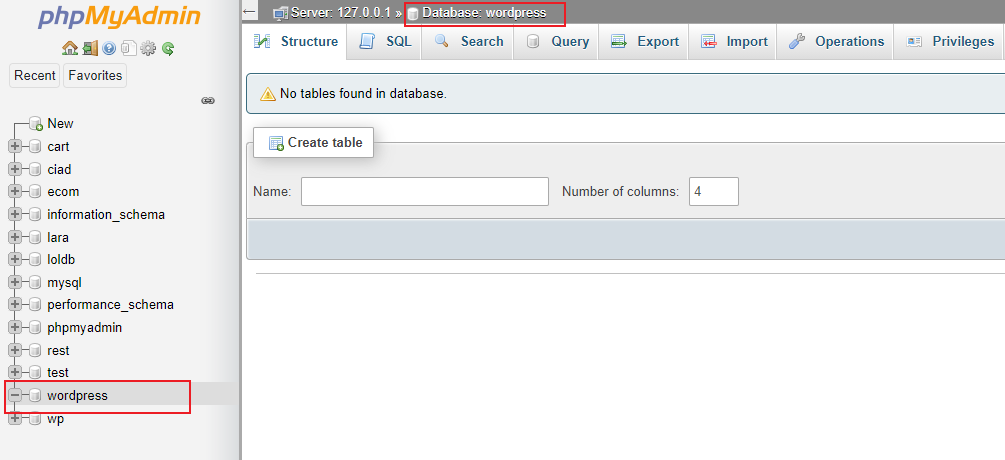Switch to the SQL tab
1005x460 pixels.
(x=385, y=42)
